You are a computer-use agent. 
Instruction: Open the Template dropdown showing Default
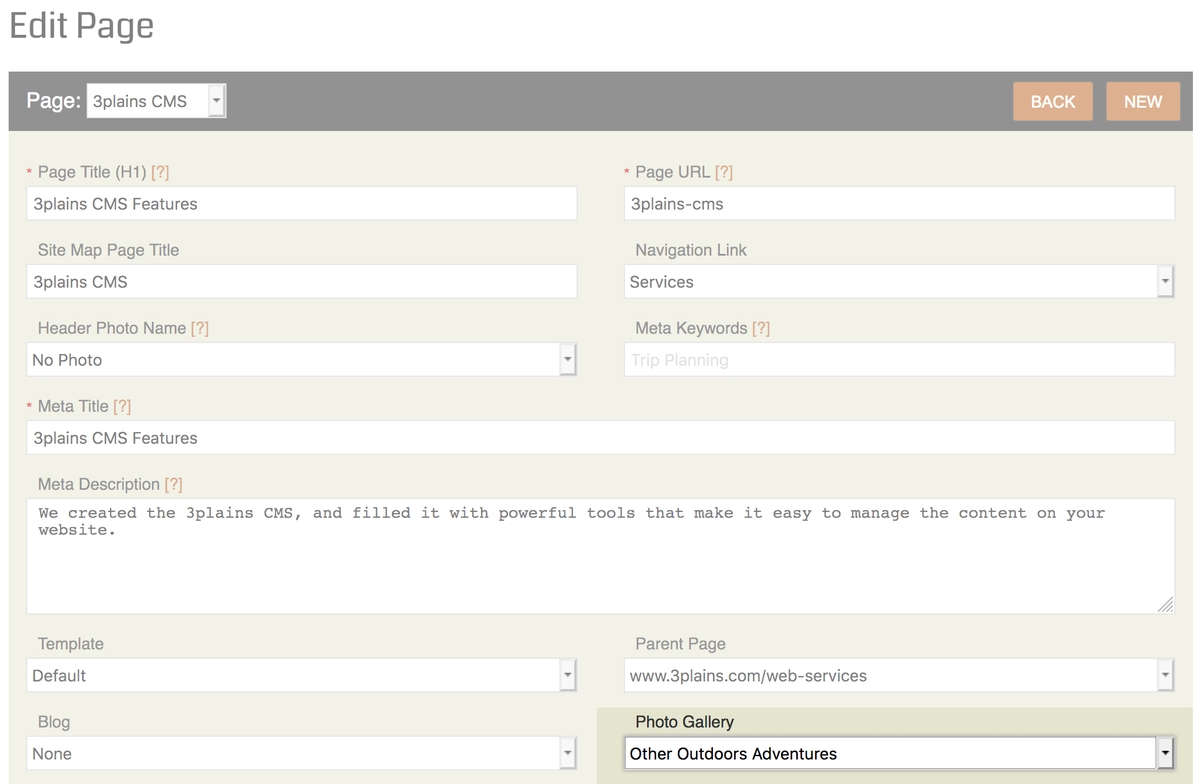[302, 676]
